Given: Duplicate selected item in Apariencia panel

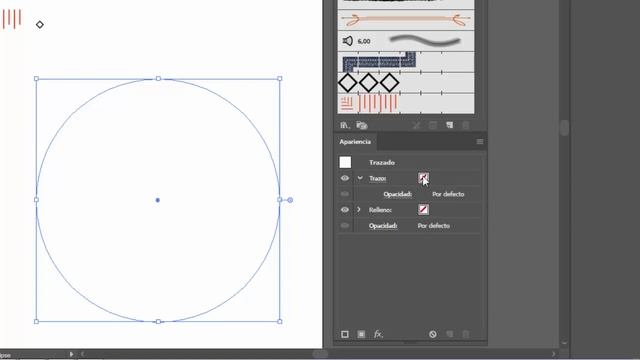Looking at the screenshot, I should pos(449,334).
